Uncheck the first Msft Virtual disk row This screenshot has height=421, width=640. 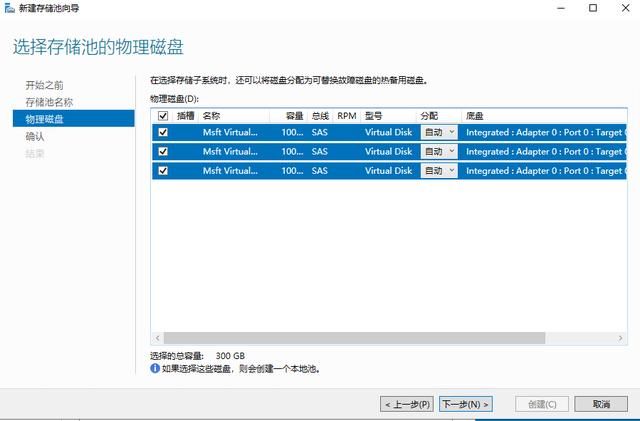(x=163, y=132)
